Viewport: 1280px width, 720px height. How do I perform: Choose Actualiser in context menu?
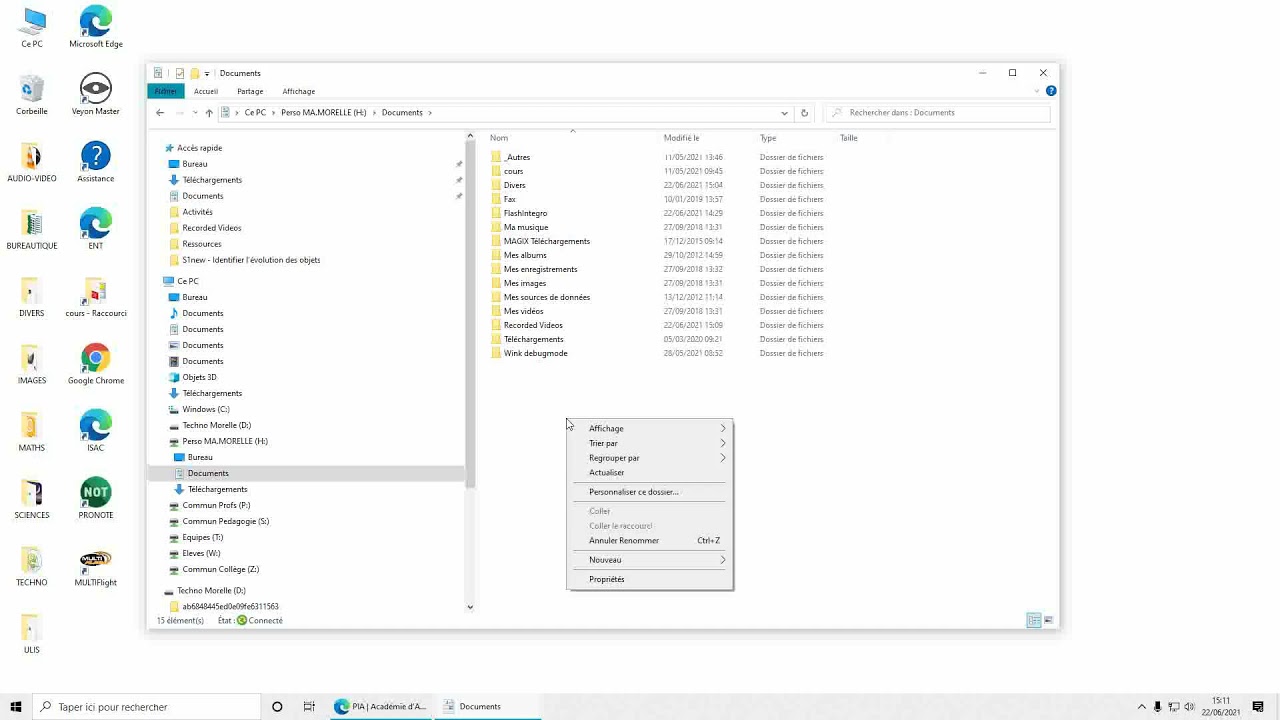coord(650,473)
